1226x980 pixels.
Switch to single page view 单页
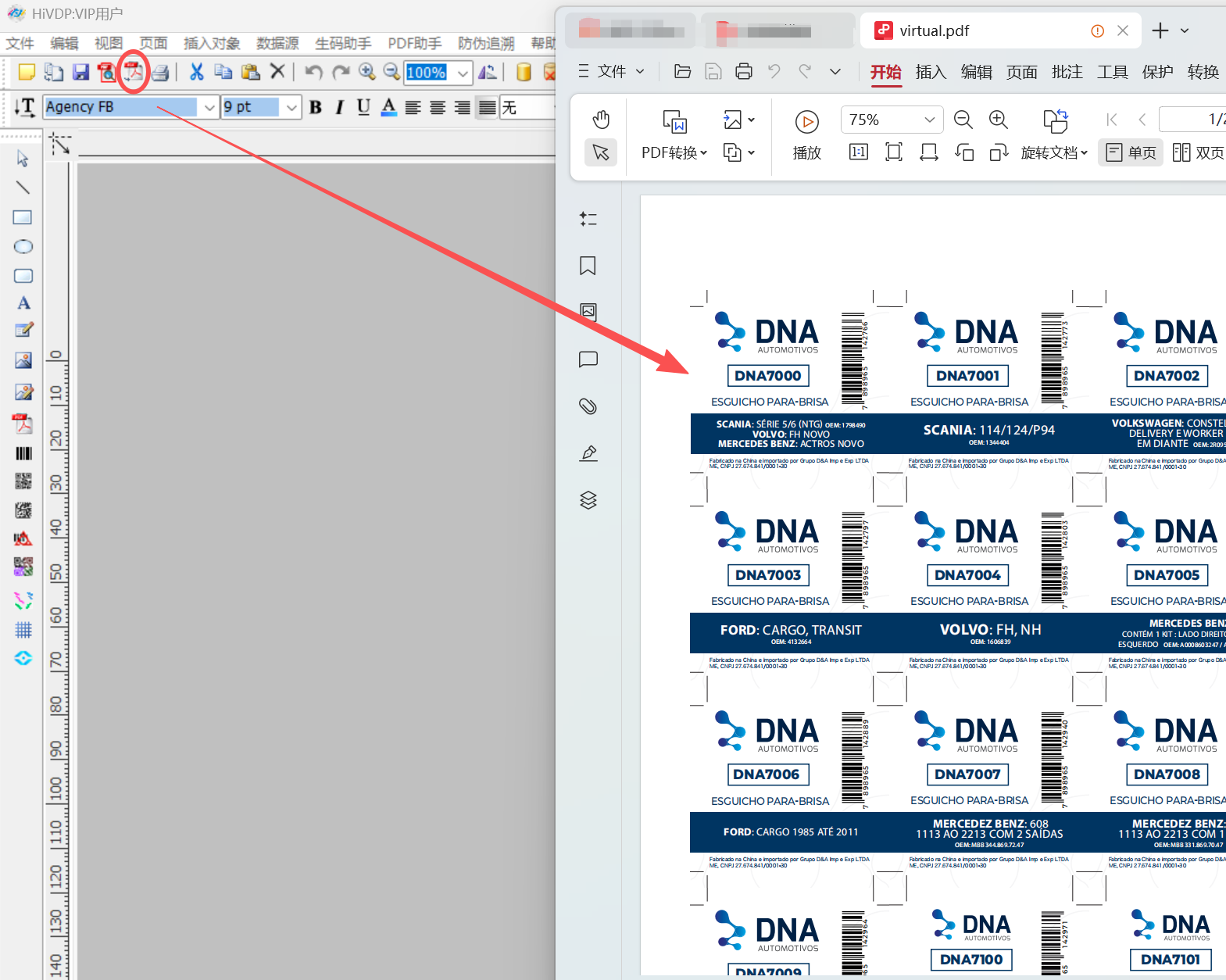point(1130,152)
